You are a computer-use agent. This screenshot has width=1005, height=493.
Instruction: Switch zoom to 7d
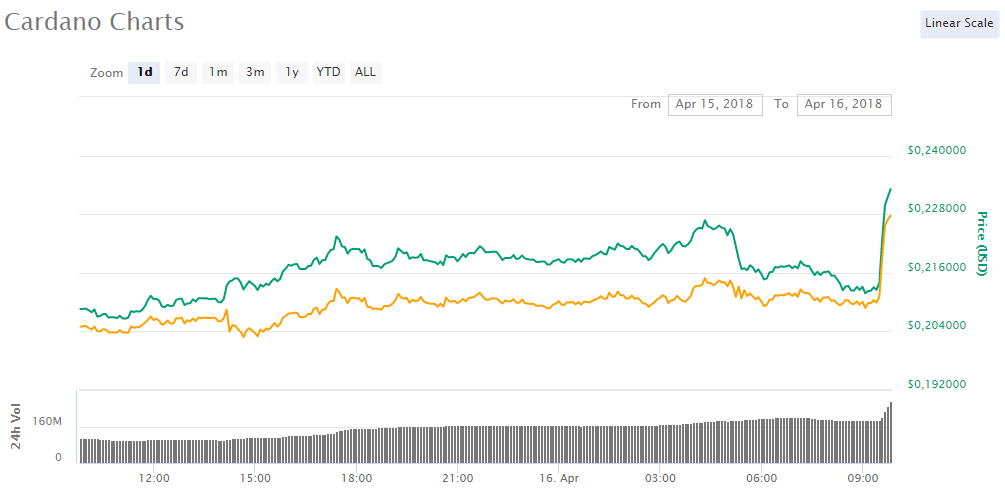(181, 72)
